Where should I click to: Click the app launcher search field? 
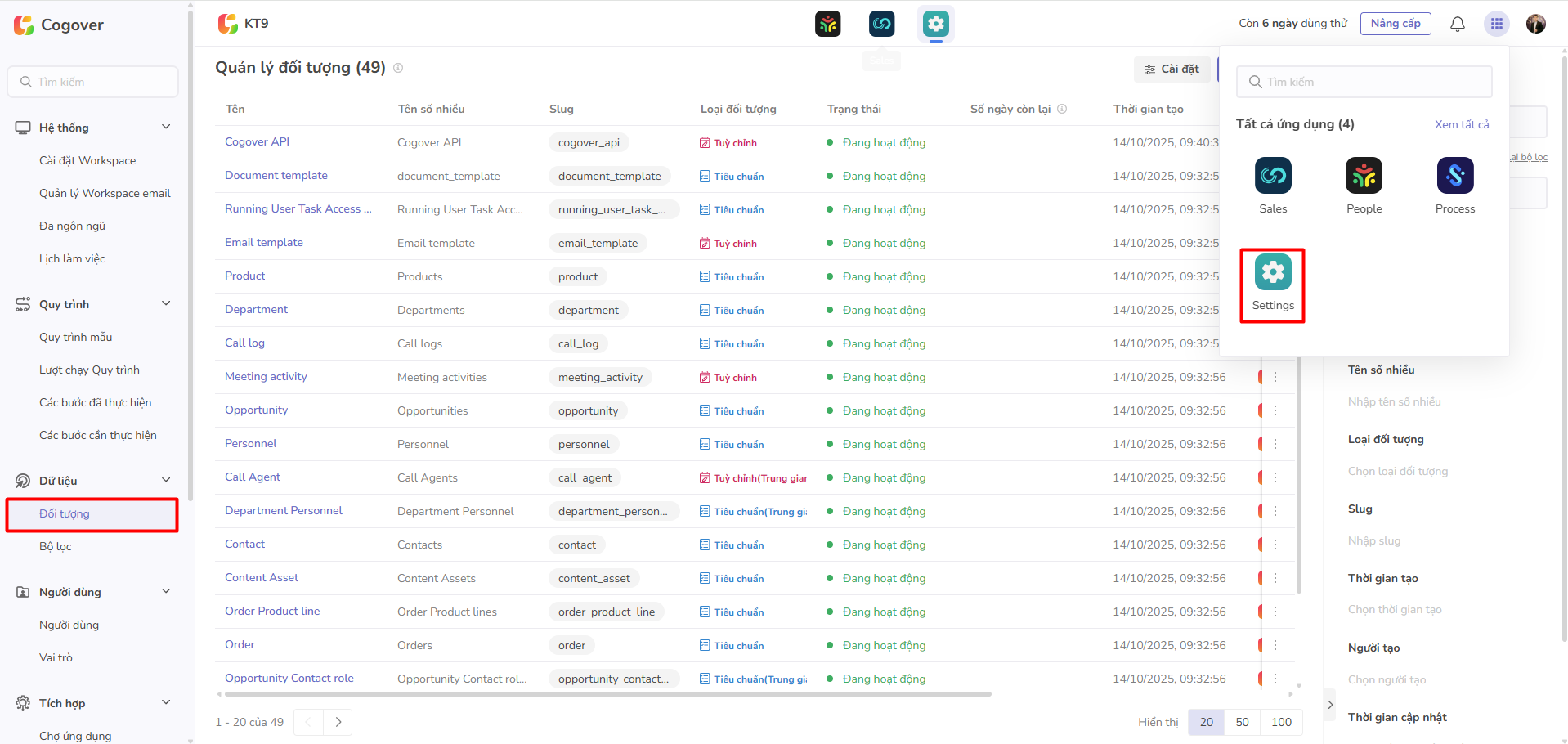click(x=1364, y=82)
